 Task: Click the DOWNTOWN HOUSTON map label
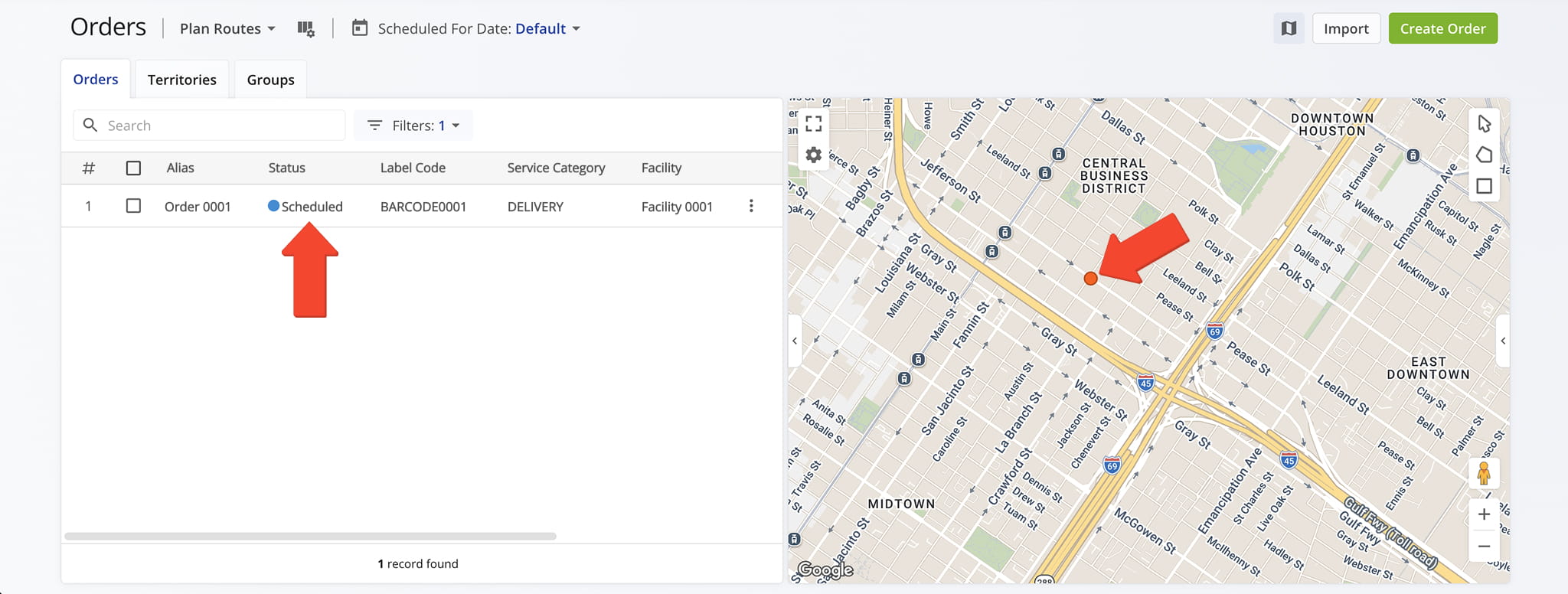tap(1332, 124)
